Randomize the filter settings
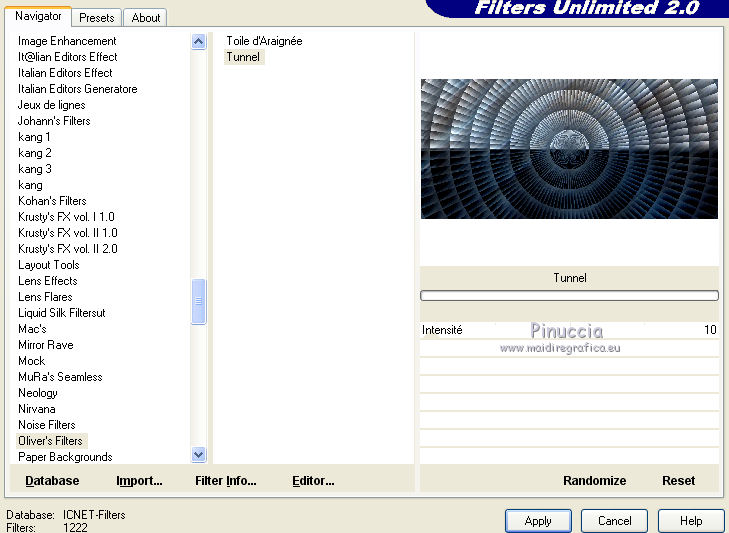This screenshot has width=729, height=533. tap(594, 480)
